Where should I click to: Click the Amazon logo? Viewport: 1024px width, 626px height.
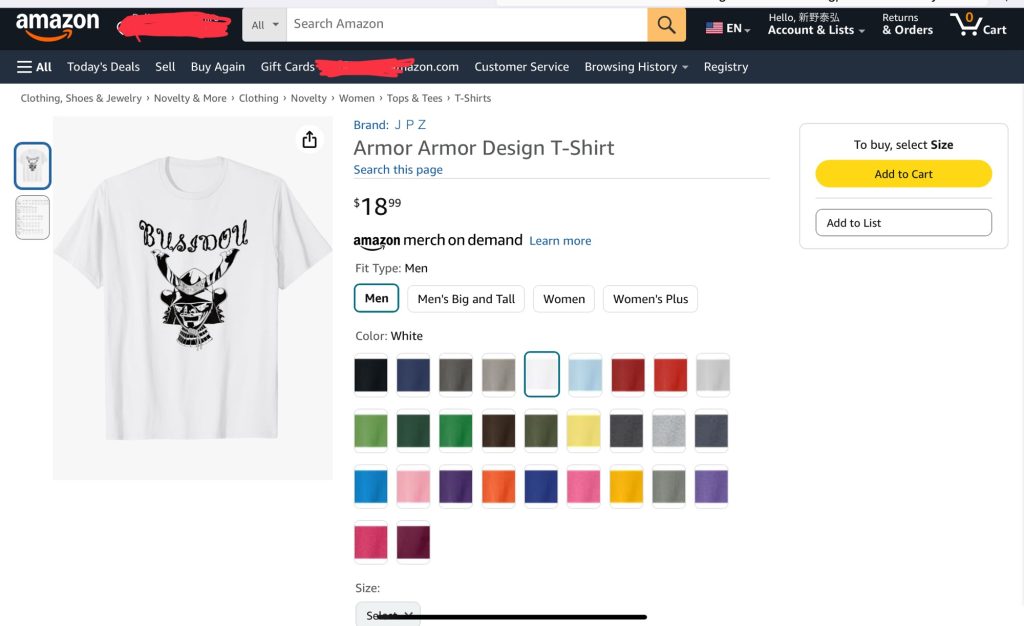pyautogui.click(x=58, y=25)
